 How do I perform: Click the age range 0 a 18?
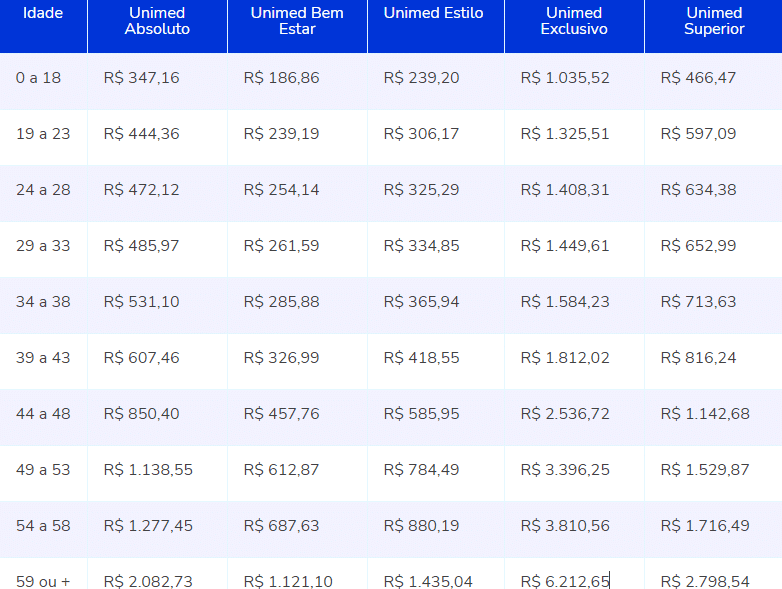(38, 78)
